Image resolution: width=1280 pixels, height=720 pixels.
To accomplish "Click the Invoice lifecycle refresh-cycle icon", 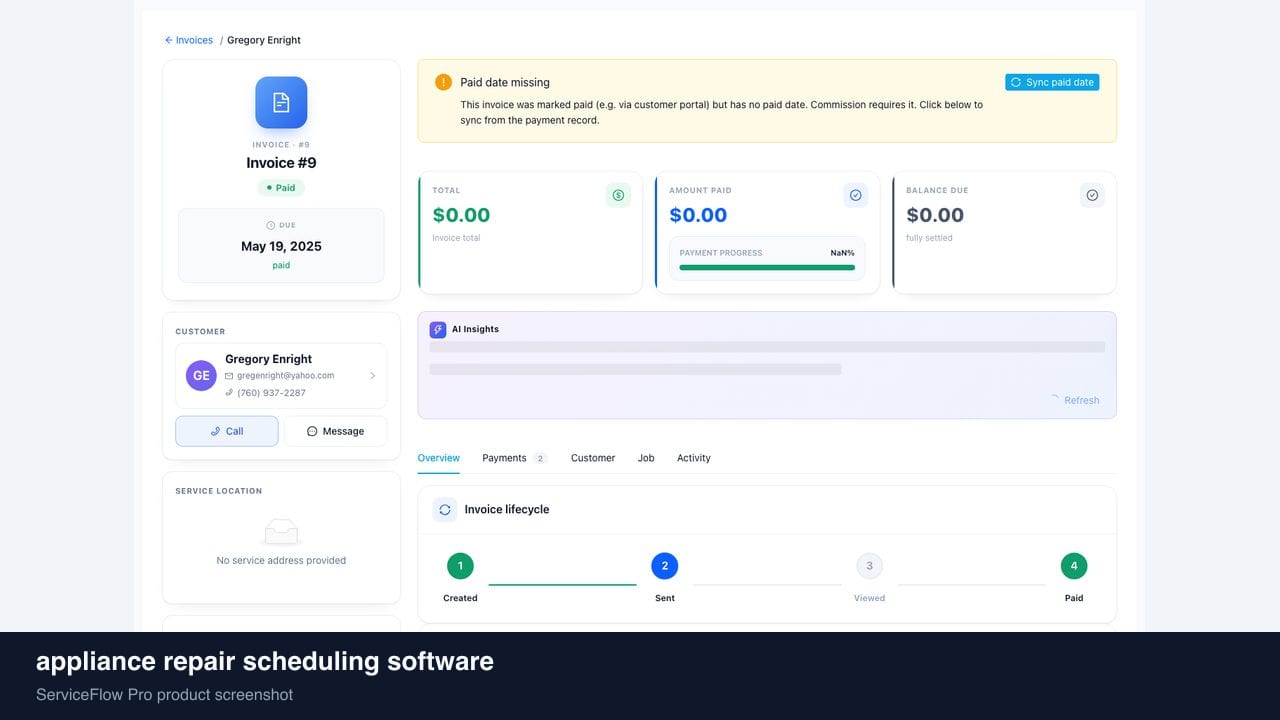I will coord(445,509).
